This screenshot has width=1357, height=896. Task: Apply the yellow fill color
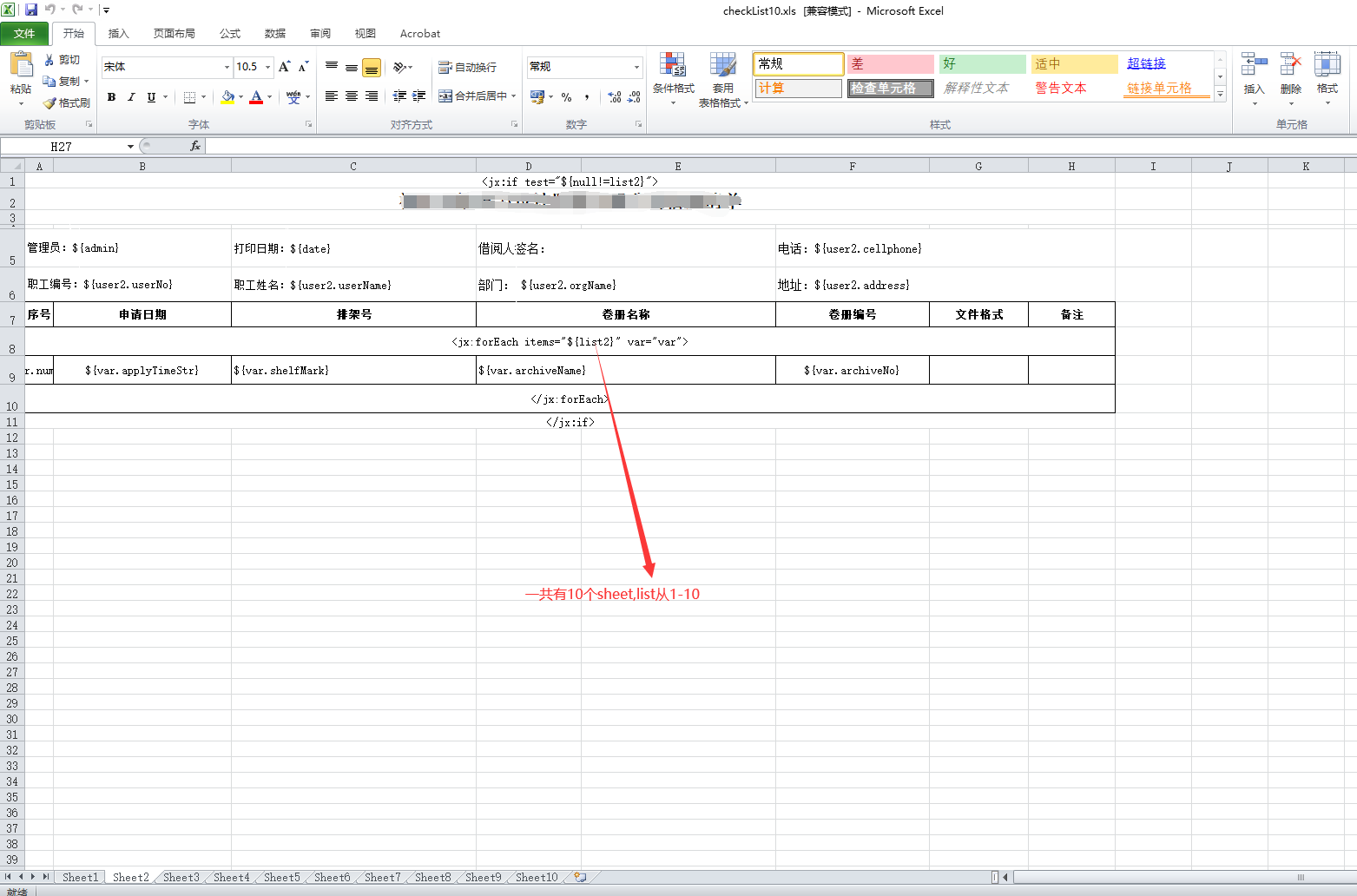point(227,97)
